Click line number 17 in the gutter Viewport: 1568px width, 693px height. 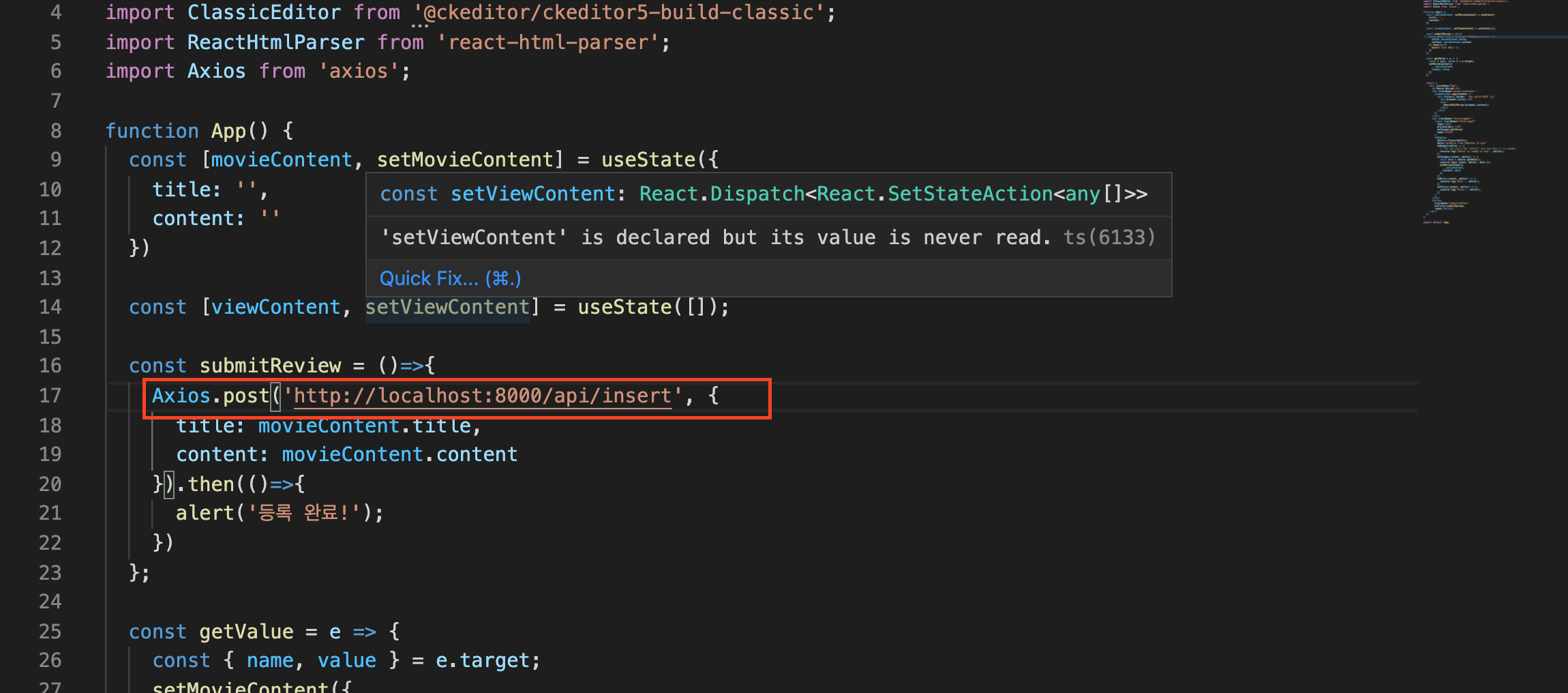(50, 396)
